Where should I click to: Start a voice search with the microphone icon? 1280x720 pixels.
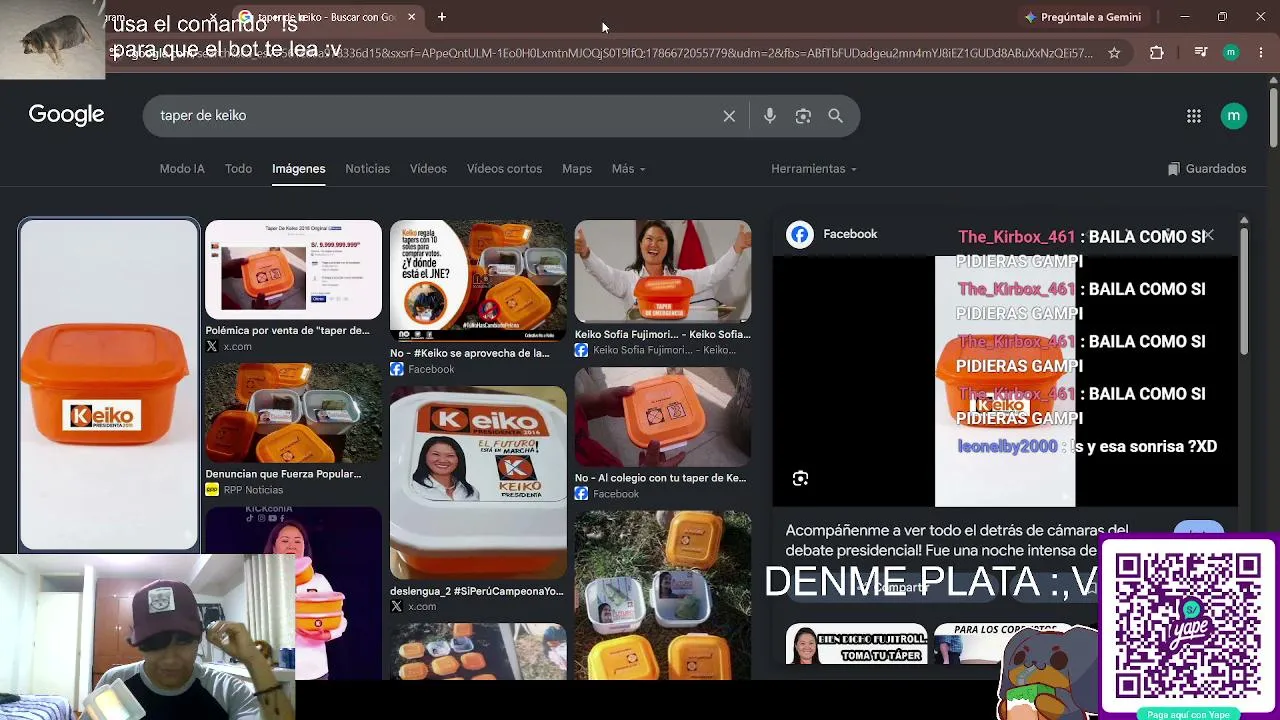(770, 116)
